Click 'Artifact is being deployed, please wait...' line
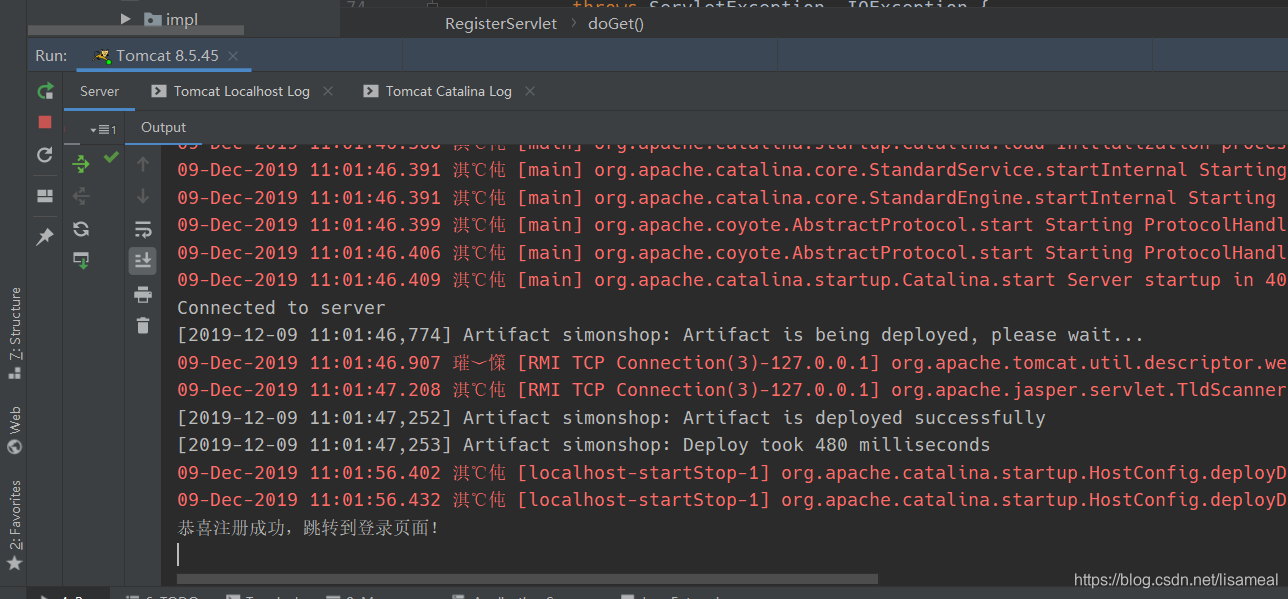Image resolution: width=1288 pixels, height=599 pixels. coord(660,335)
